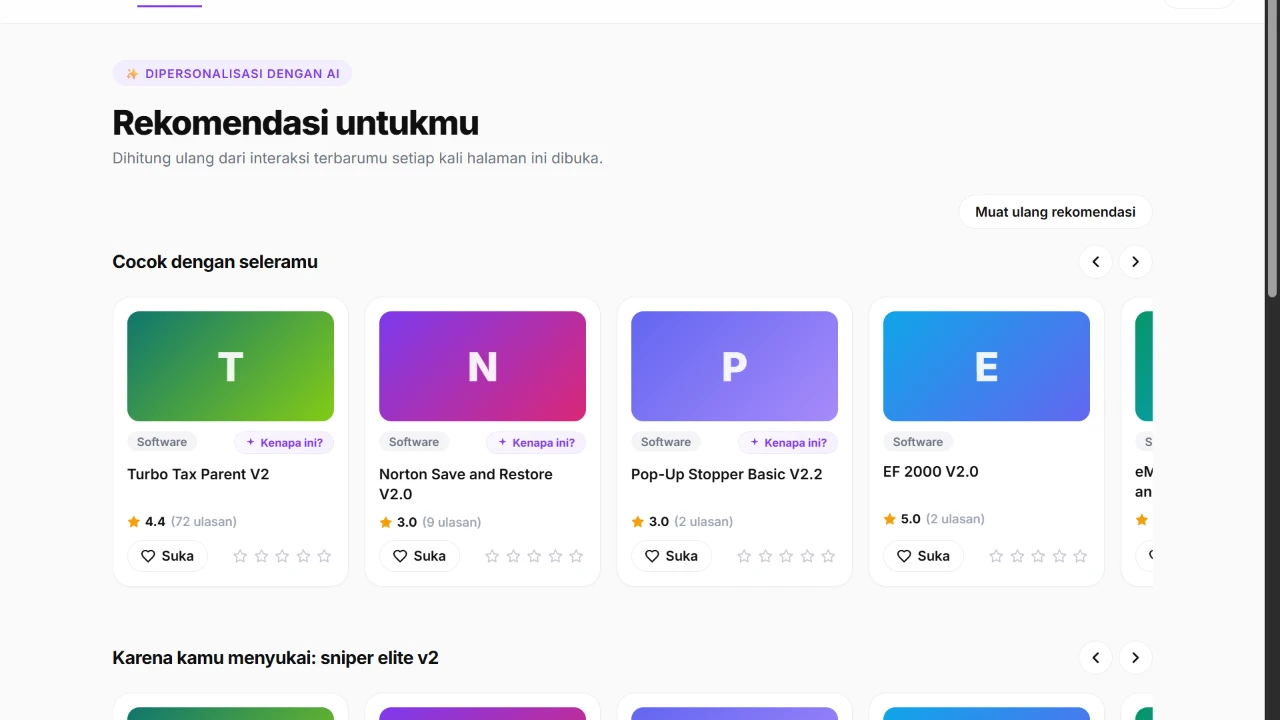Viewport: 1280px width, 720px height.
Task: Select third star for EF 2000 V2.0
Action: pyautogui.click(x=1038, y=556)
